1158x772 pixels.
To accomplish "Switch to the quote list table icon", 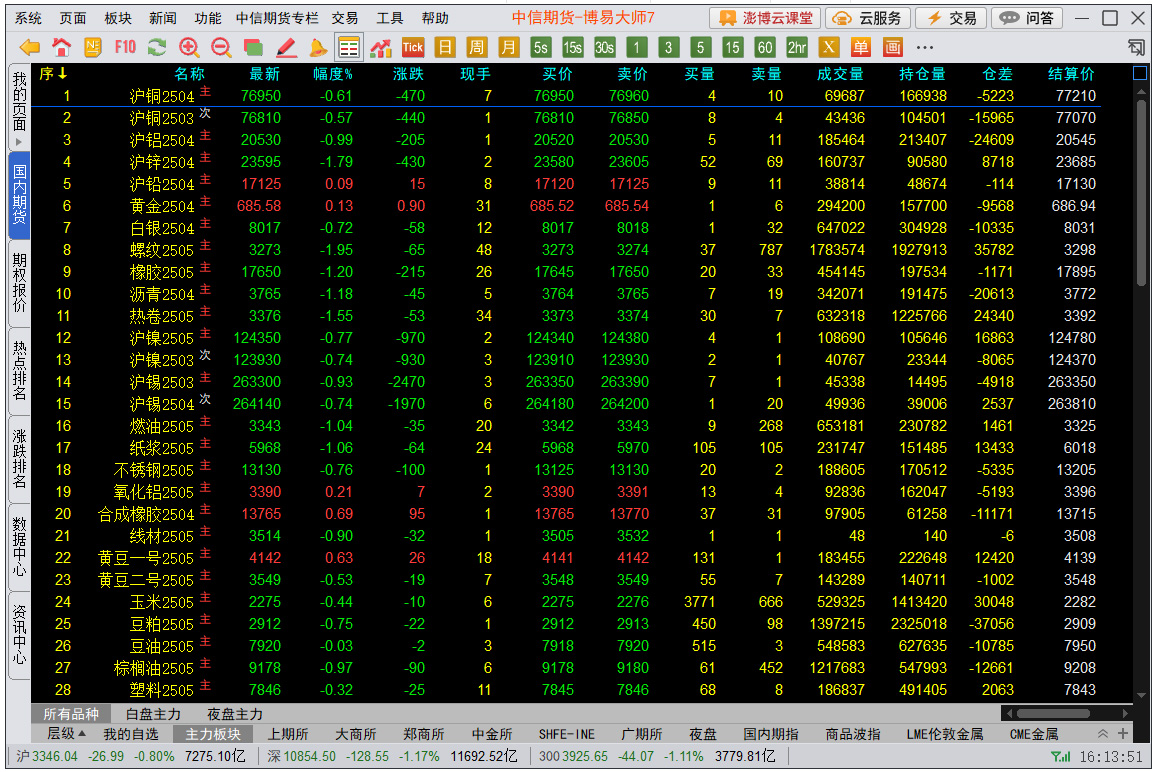I will [x=349, y=48].
